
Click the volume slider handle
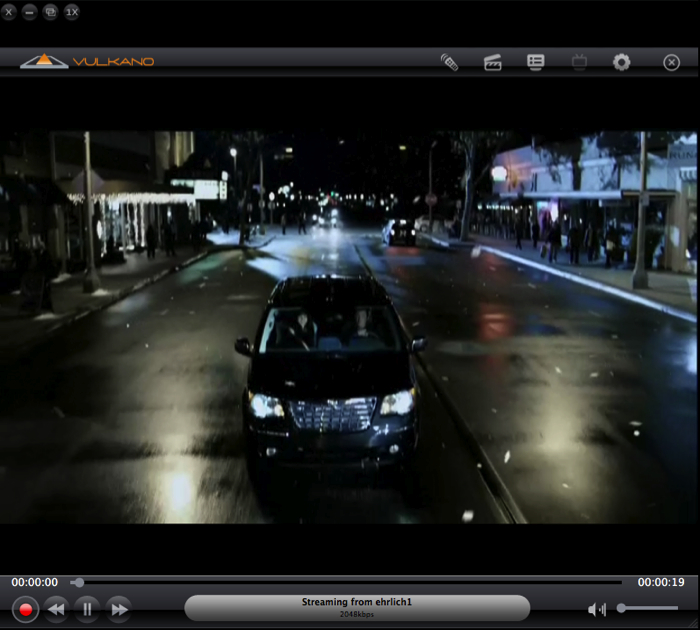pyautogui.click(x=621, y=608)
